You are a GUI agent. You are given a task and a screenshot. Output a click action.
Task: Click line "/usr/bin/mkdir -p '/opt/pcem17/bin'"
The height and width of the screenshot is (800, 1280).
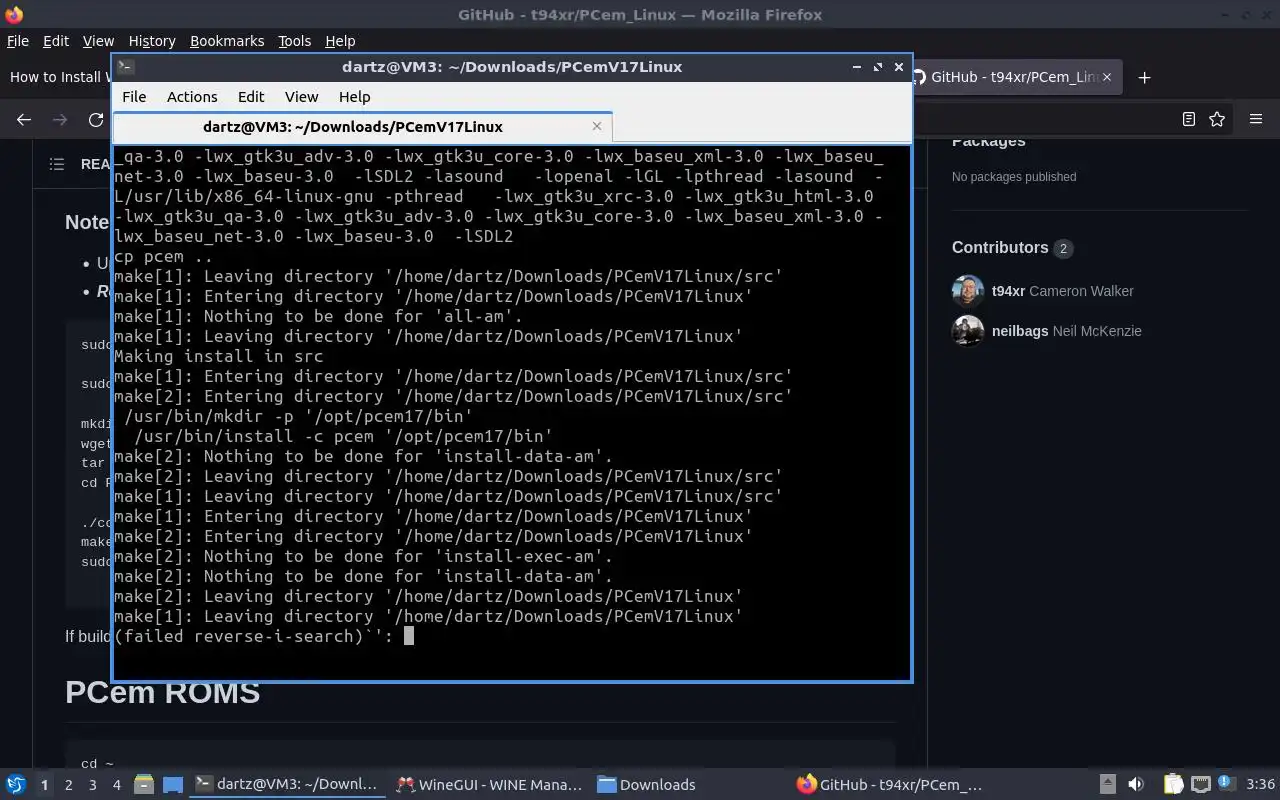[299, 416]
